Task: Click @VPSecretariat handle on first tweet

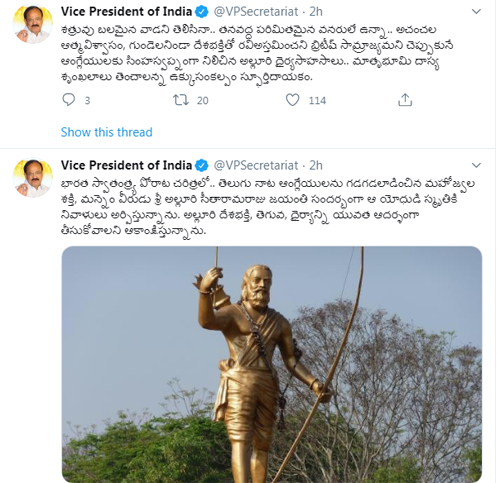Action: [256, 12]
